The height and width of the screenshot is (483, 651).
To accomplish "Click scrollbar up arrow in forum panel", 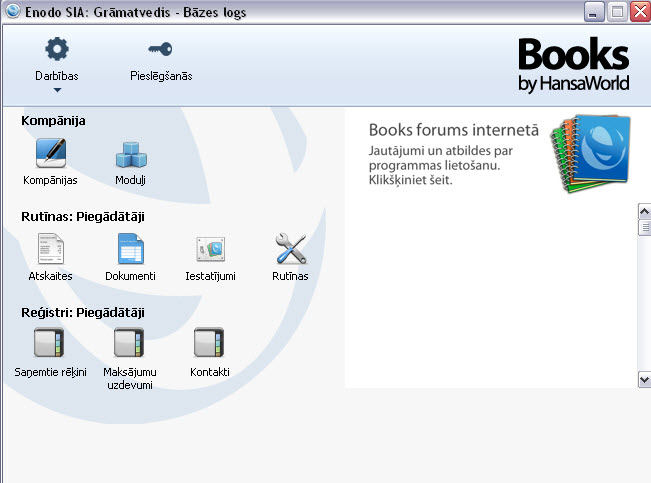I will (644, 212).
